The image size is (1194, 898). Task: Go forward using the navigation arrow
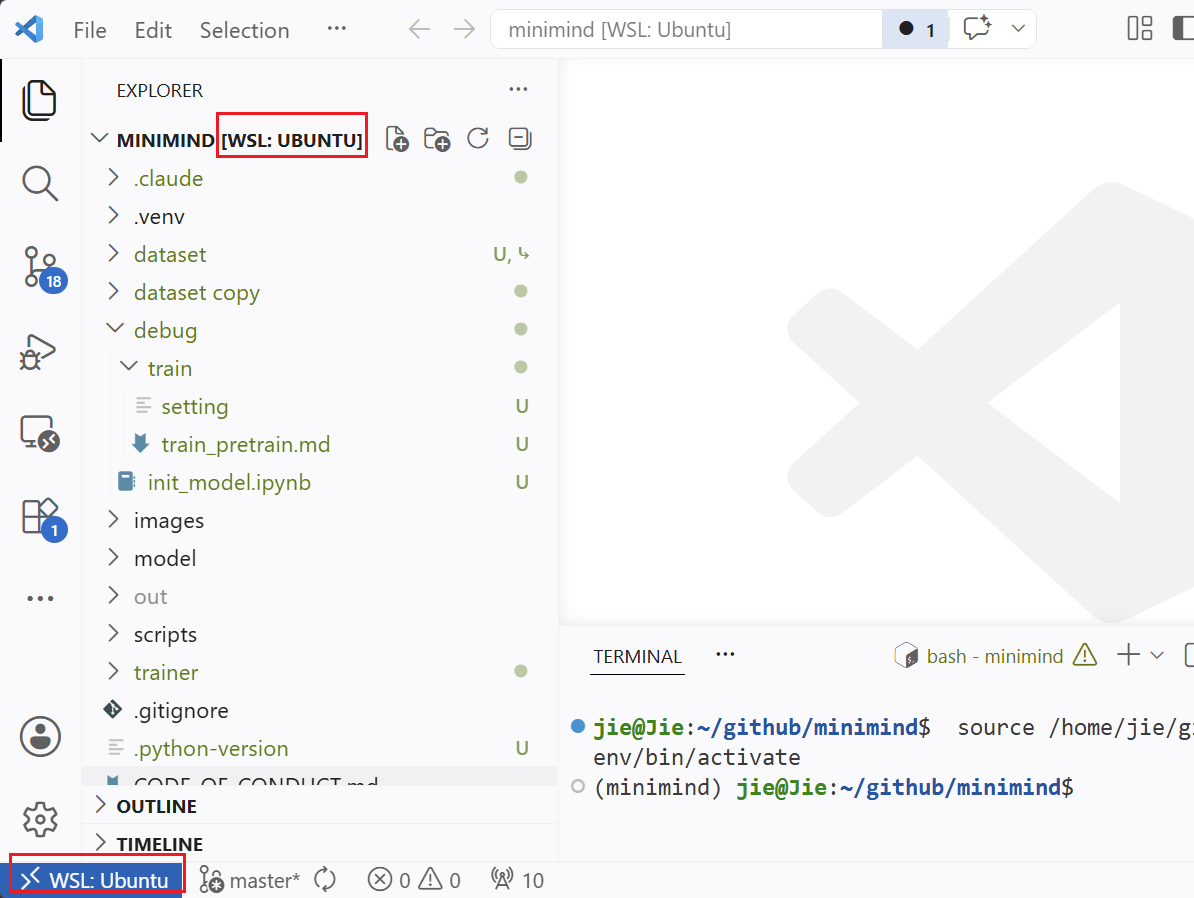pyautogui.click(x=464, y=30)
